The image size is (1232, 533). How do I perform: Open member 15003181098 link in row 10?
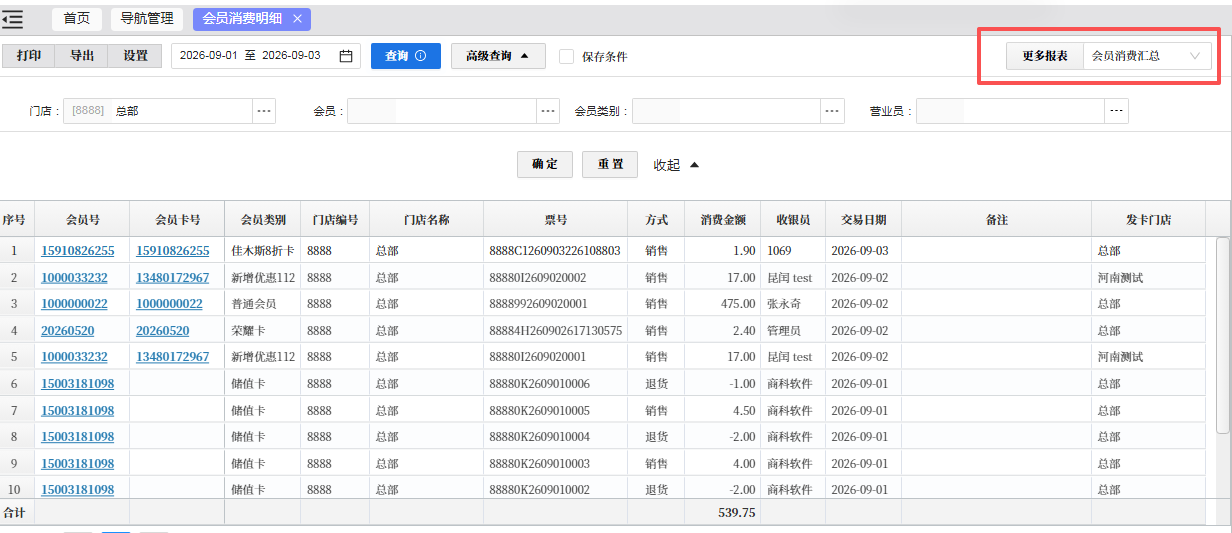tap(78, 490)
